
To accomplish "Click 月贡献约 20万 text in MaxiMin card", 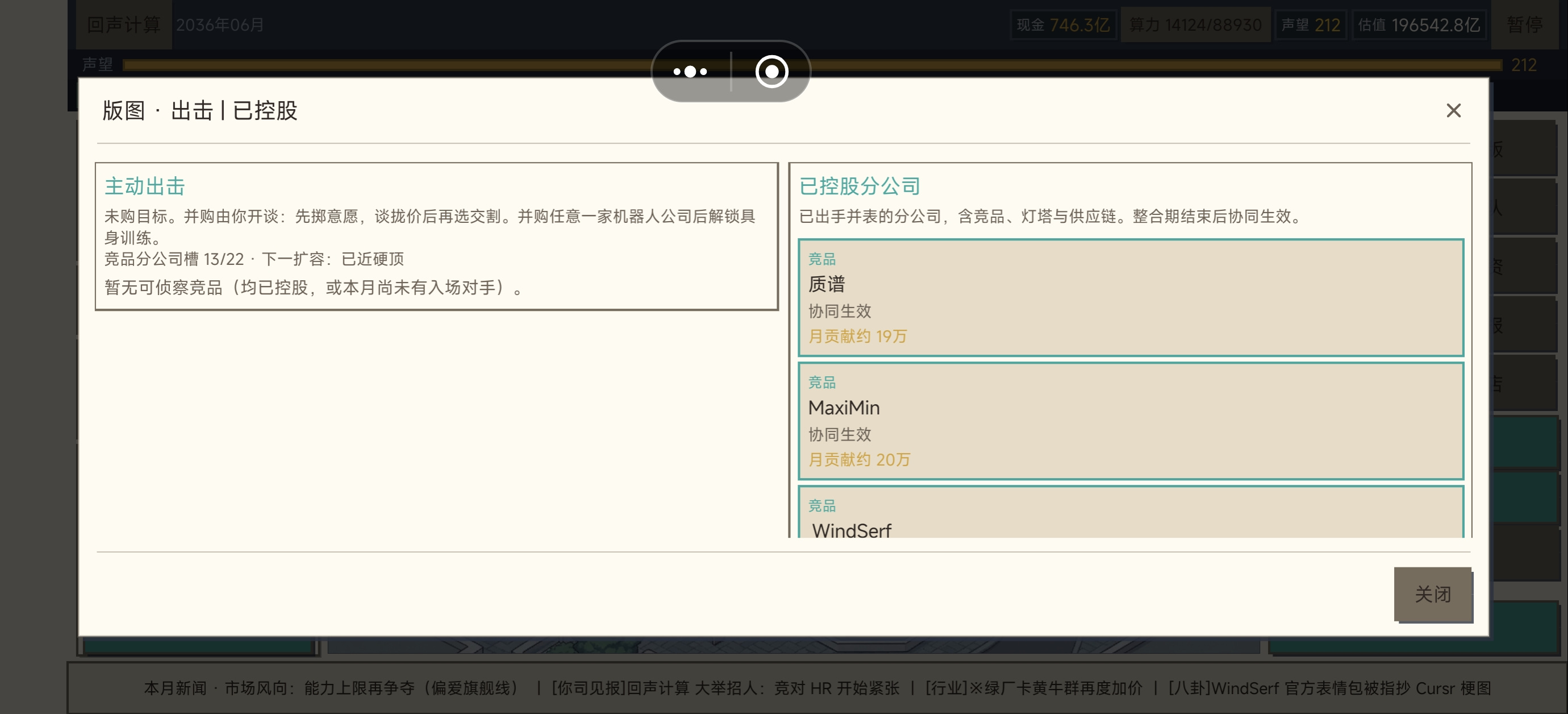I will tap(859, 459).
